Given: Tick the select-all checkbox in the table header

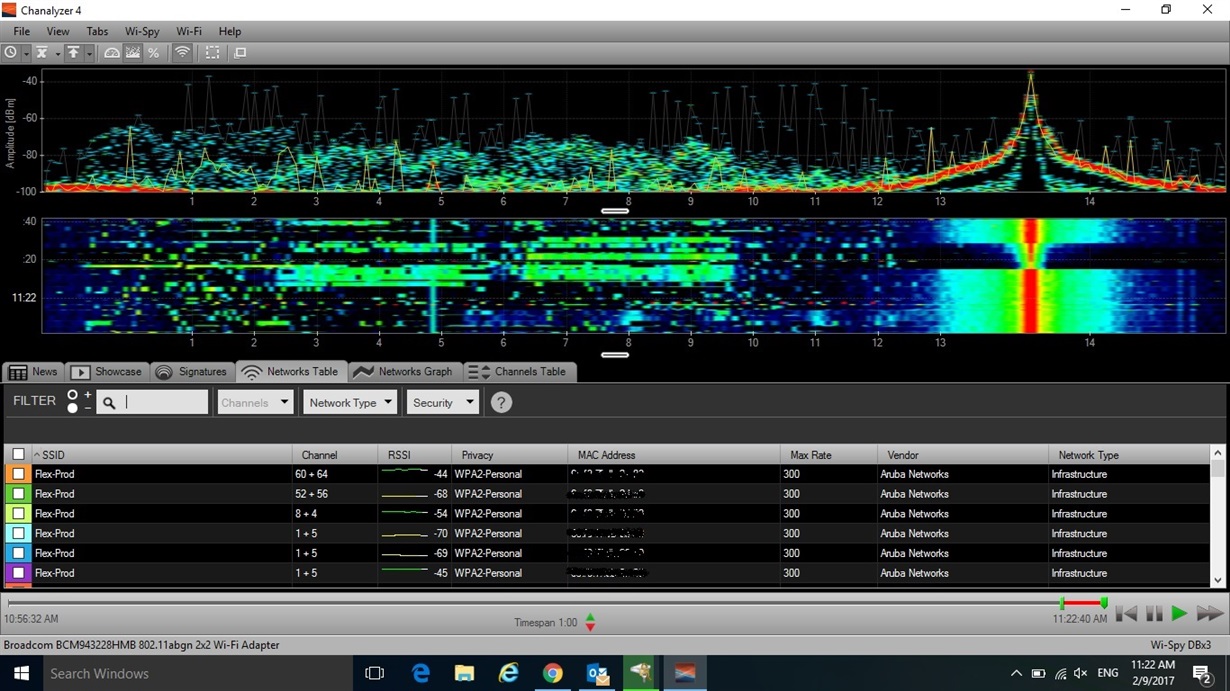Looking at the screenshot, I should [18, 455].
